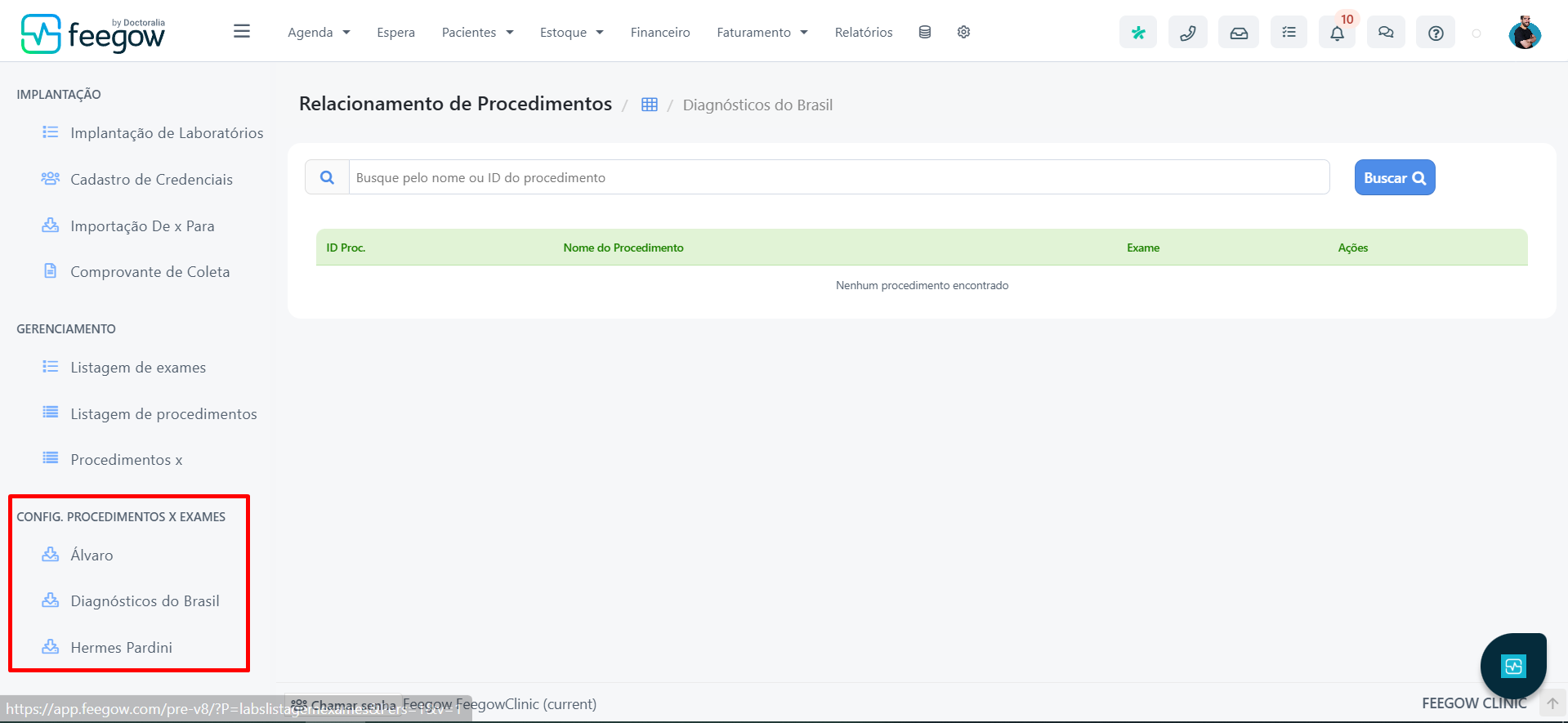Click the Cadastro de Credenciais users icon

[x=51, y=178]
